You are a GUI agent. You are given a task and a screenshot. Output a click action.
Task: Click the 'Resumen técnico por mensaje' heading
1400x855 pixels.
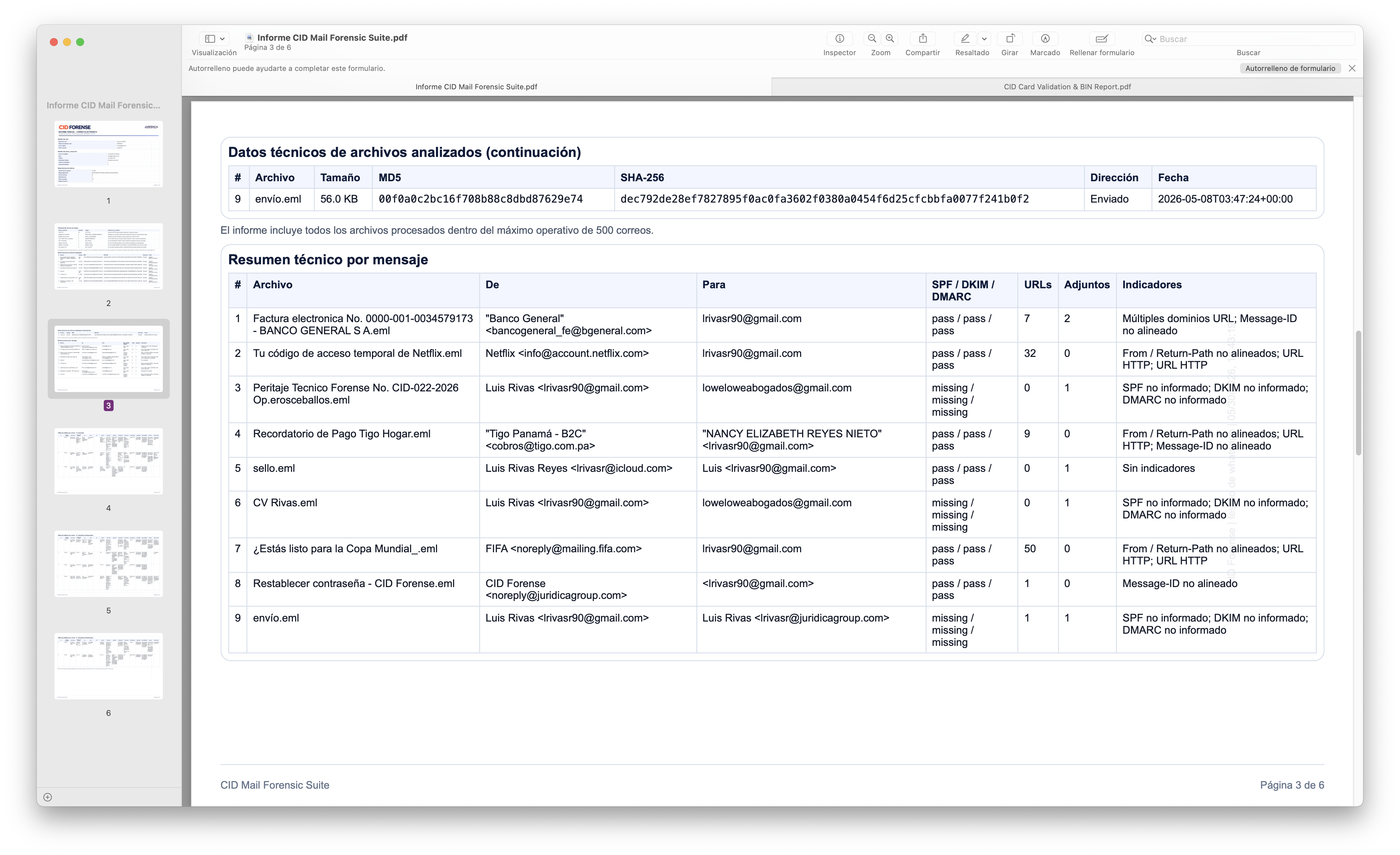point(328,260)
